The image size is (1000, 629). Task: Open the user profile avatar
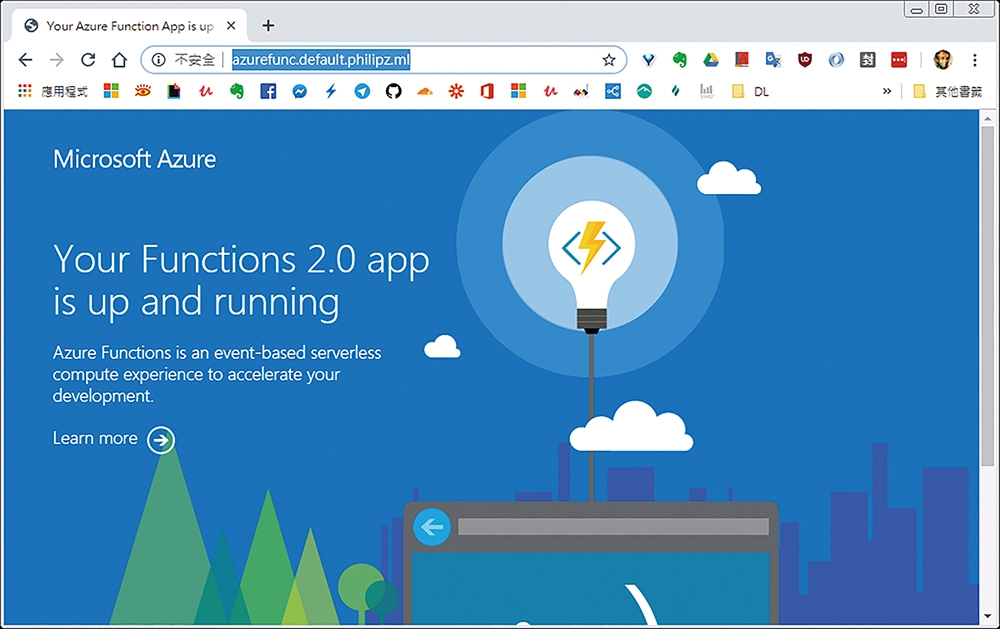coord(943,60)
